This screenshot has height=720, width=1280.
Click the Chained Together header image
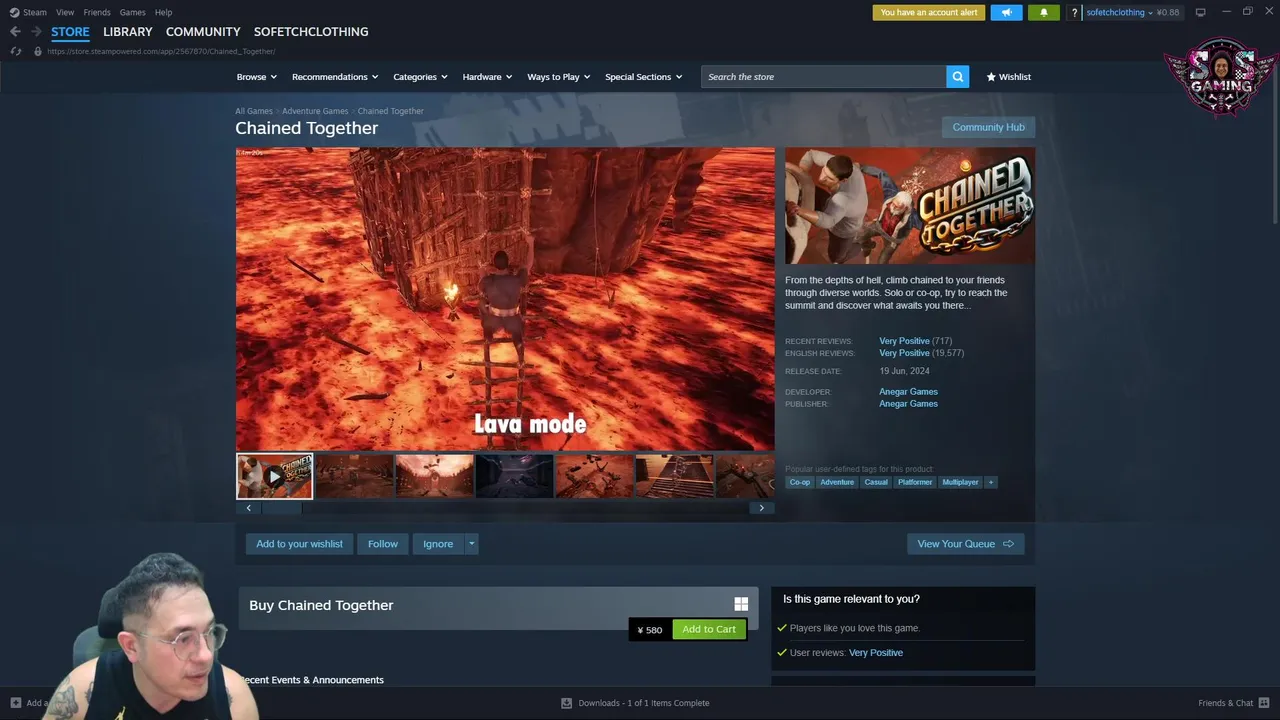pyautogui.click(x=910, y=206)
